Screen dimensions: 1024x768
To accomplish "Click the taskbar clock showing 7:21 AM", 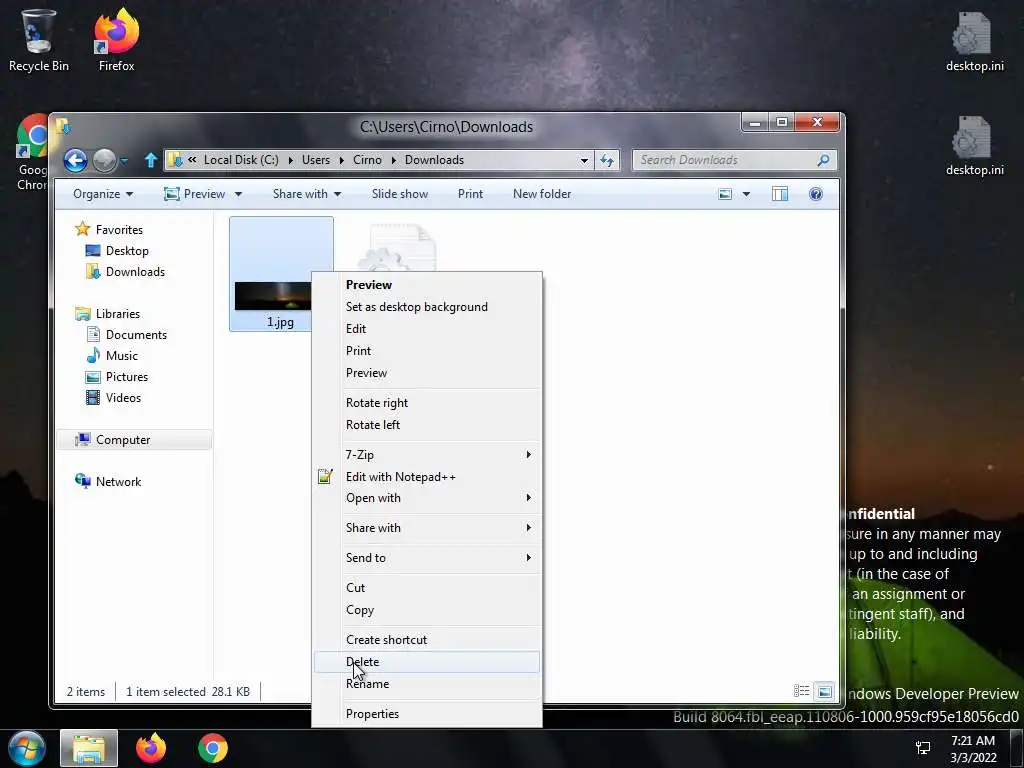I will 973,748.
